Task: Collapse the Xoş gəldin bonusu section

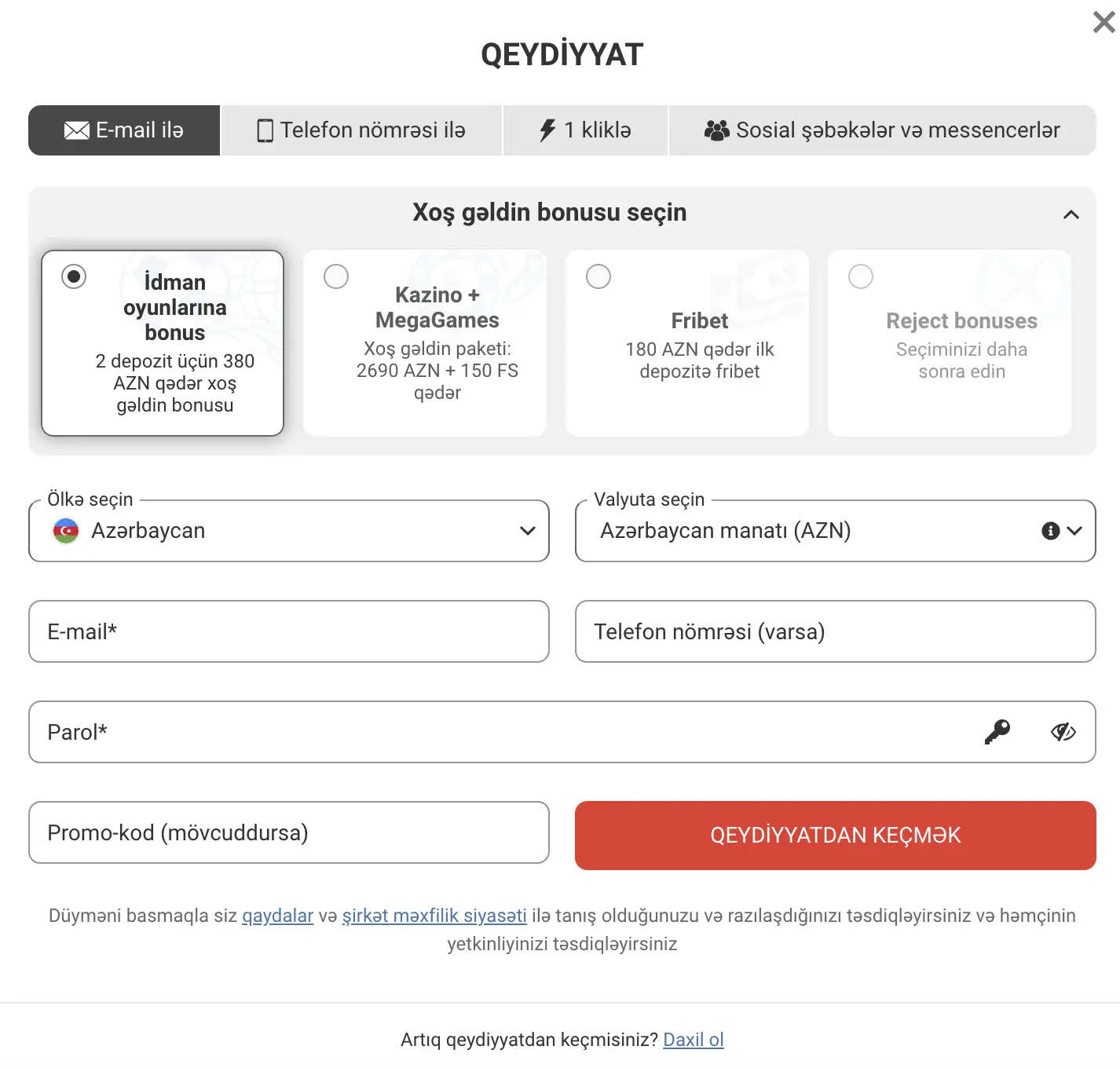Action: [1071, 214]
